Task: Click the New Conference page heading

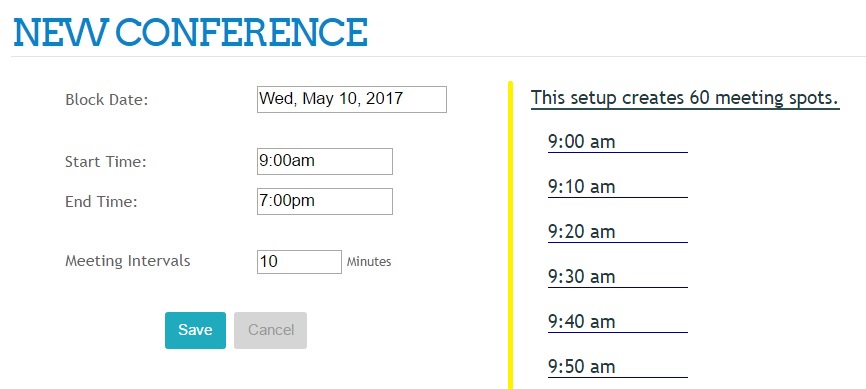Action: [191, 32]
